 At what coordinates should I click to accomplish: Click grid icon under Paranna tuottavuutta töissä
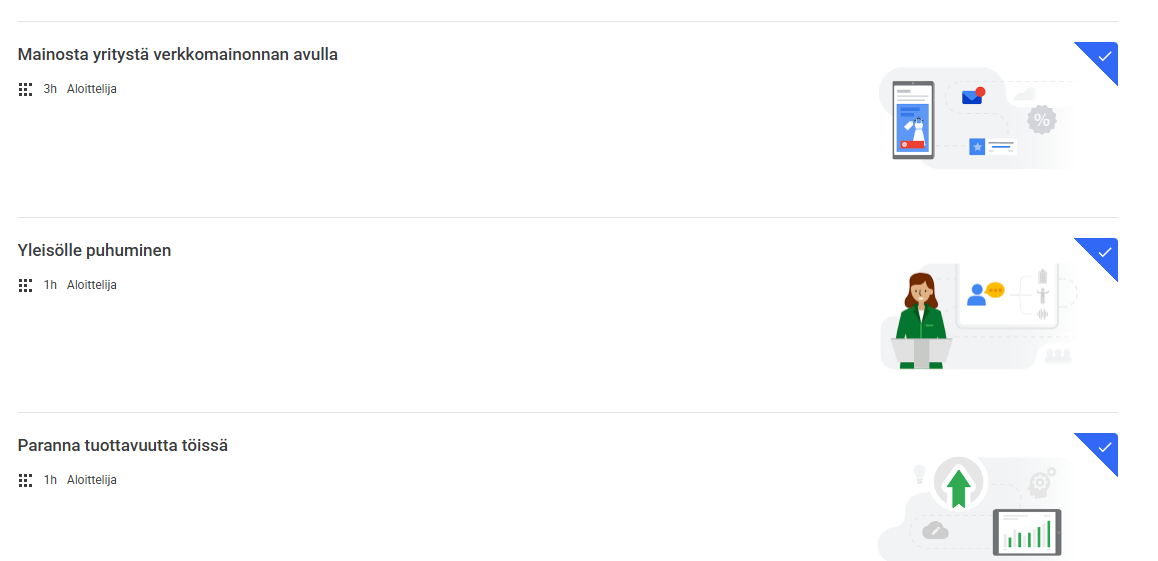pyautogui.click(x=25, y=481)
